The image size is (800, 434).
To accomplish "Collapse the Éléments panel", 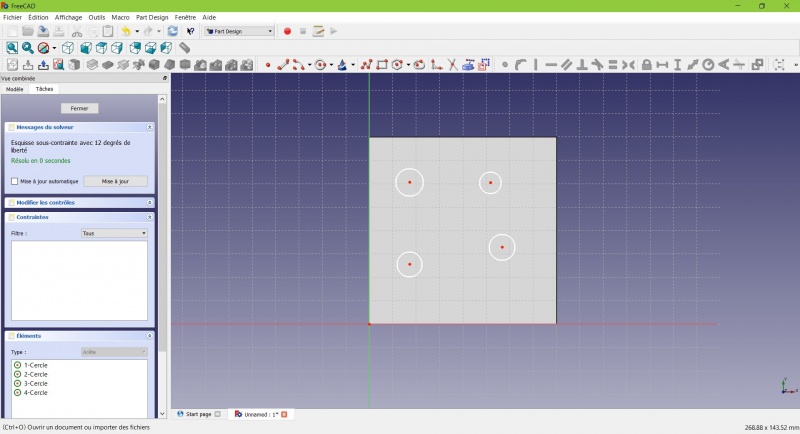I will click(149, 336).
